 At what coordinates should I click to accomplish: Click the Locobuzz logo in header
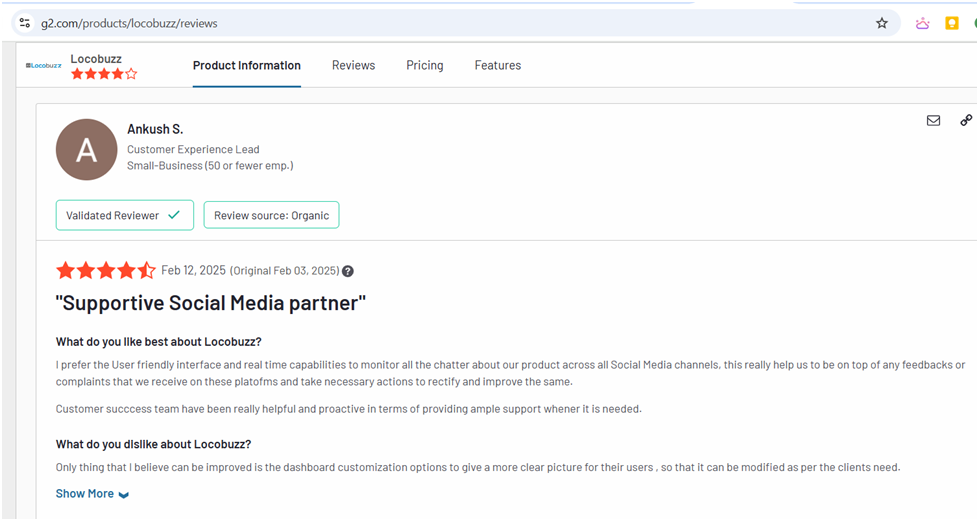coord(44,66)
